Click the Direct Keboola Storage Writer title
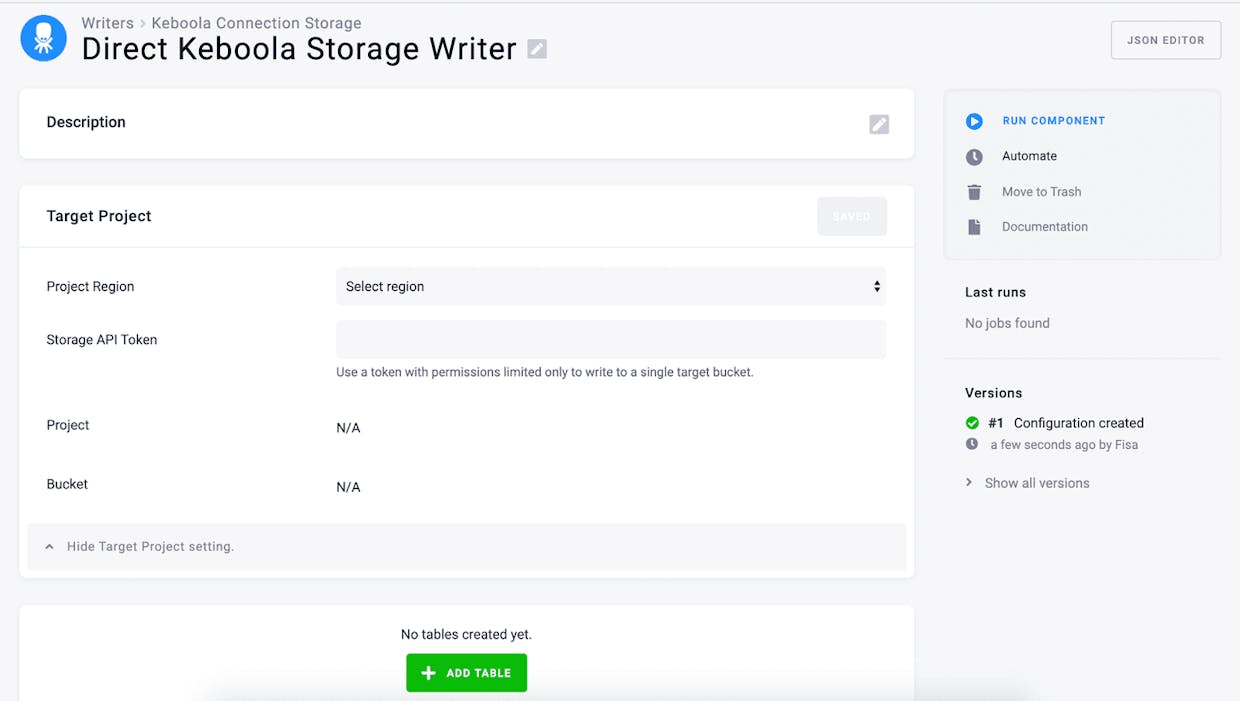Screen dimensions: 1240x701 [x=299, y=49]
